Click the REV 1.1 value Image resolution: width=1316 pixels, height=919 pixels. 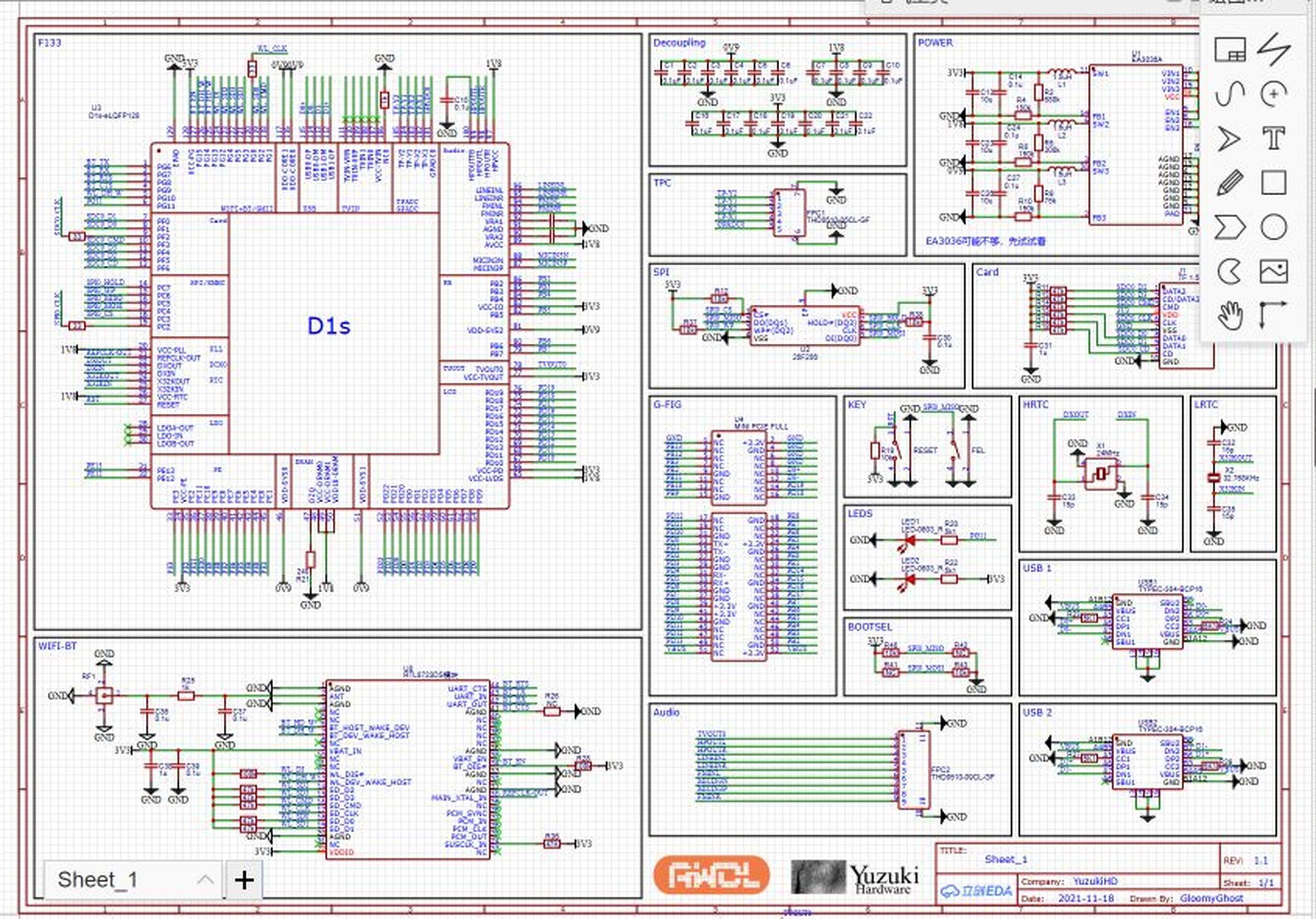pos(1261,860)
